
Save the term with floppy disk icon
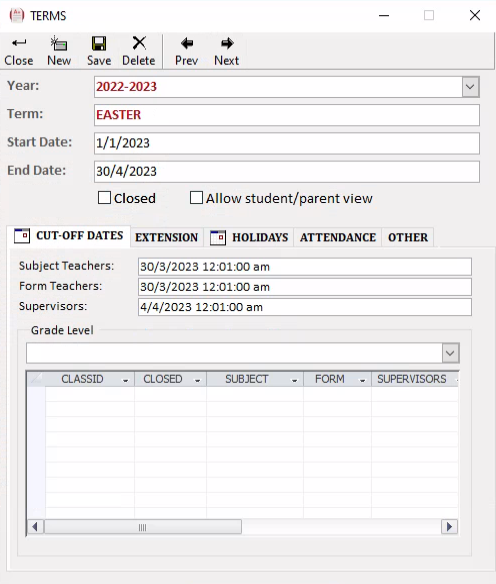[99, 44]
